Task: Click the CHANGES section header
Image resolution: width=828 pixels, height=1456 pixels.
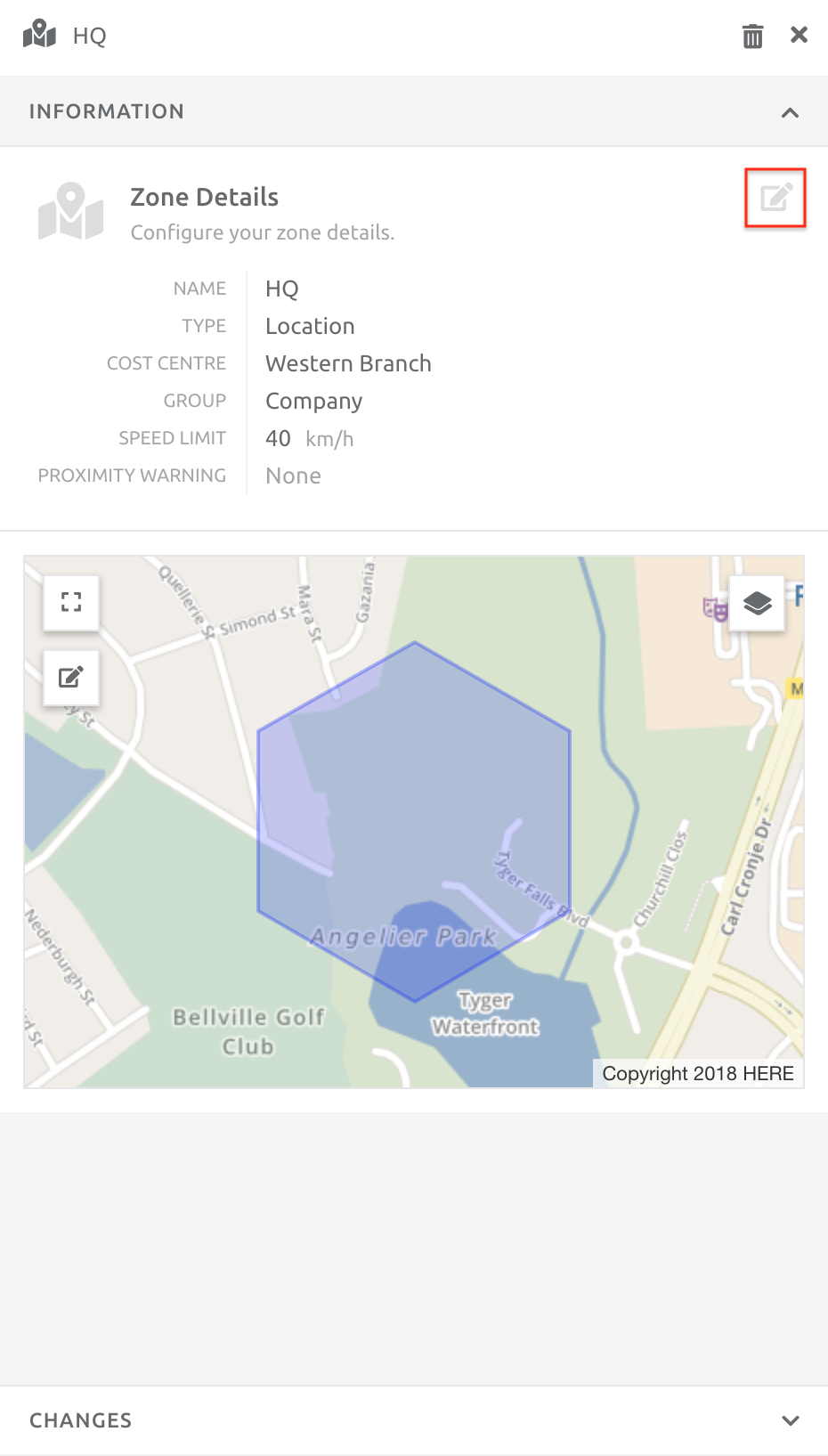Action: 80,1419
